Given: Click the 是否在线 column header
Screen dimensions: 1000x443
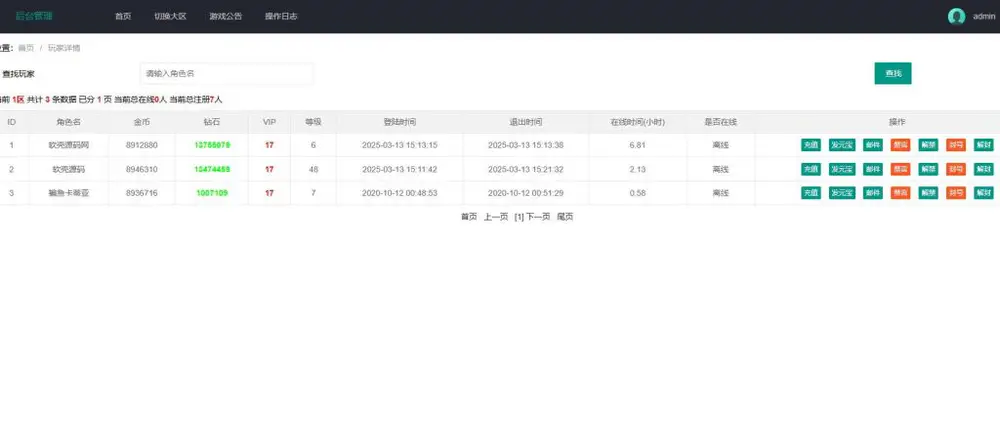Looking at the screenshot, I should tap(721, 122).
